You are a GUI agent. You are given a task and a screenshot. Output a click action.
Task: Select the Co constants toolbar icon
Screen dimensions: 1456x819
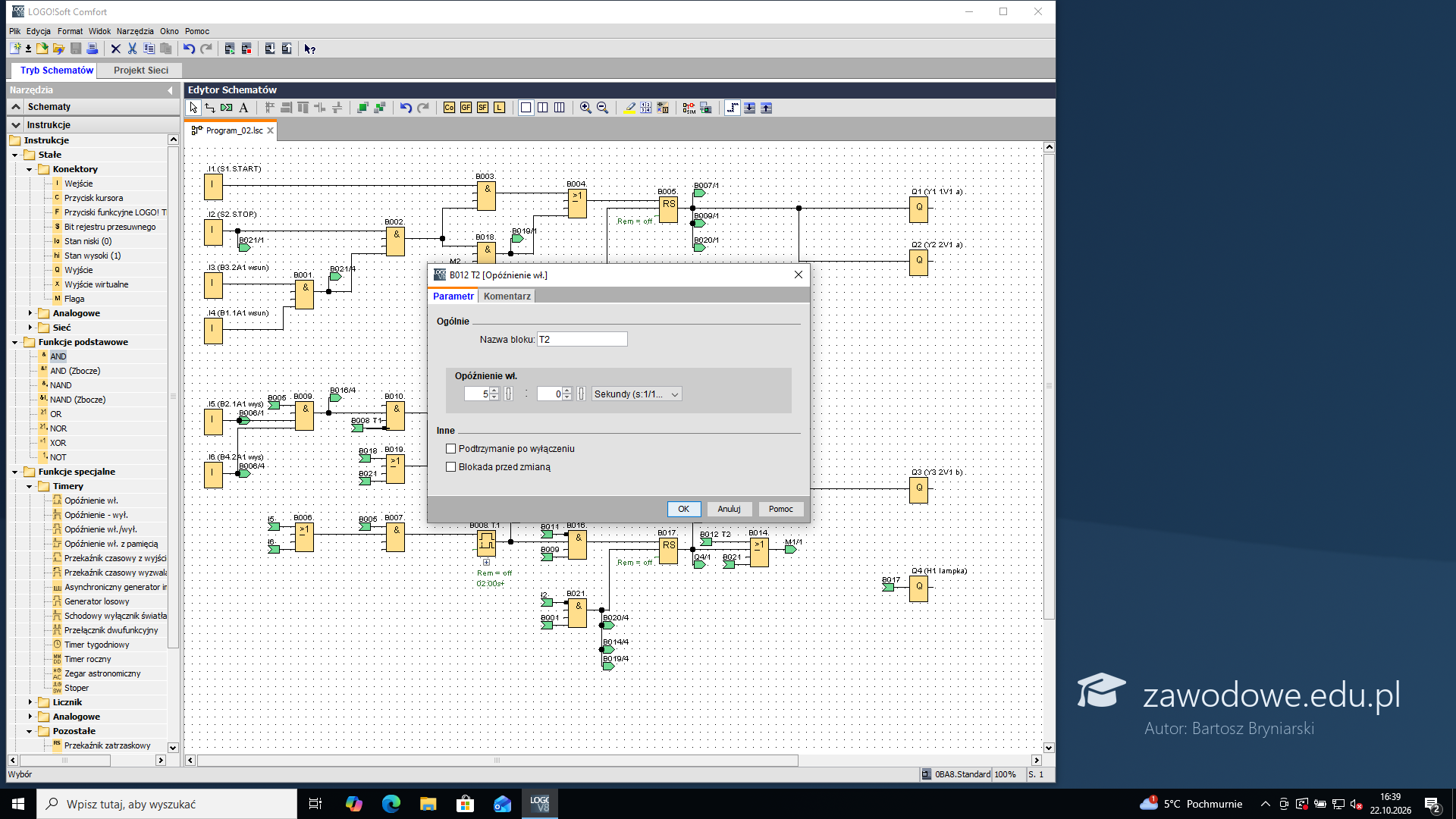pos(449,108)
